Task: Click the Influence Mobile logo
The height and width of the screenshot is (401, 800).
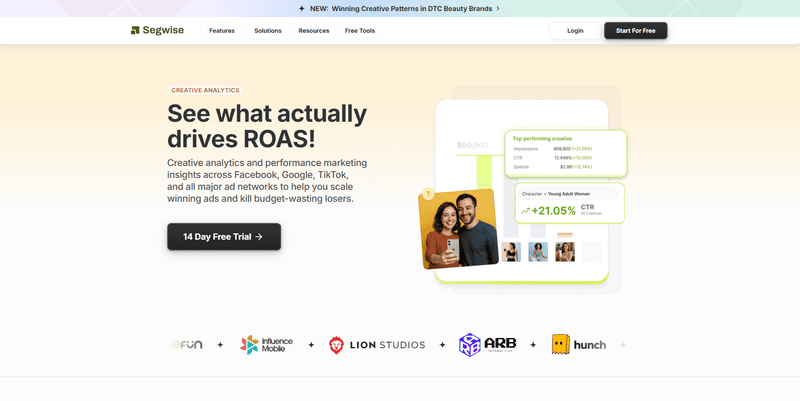Action: (x=266, y=345)
